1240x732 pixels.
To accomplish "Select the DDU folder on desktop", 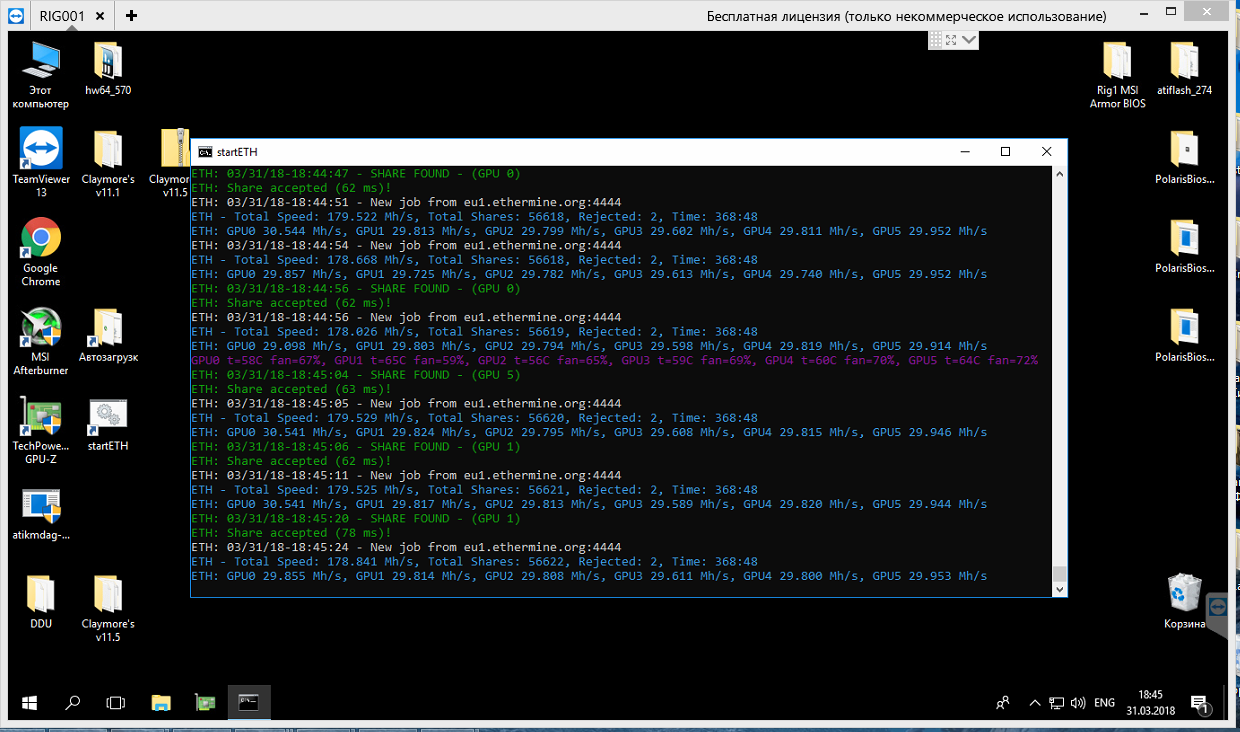I will 41,594.
